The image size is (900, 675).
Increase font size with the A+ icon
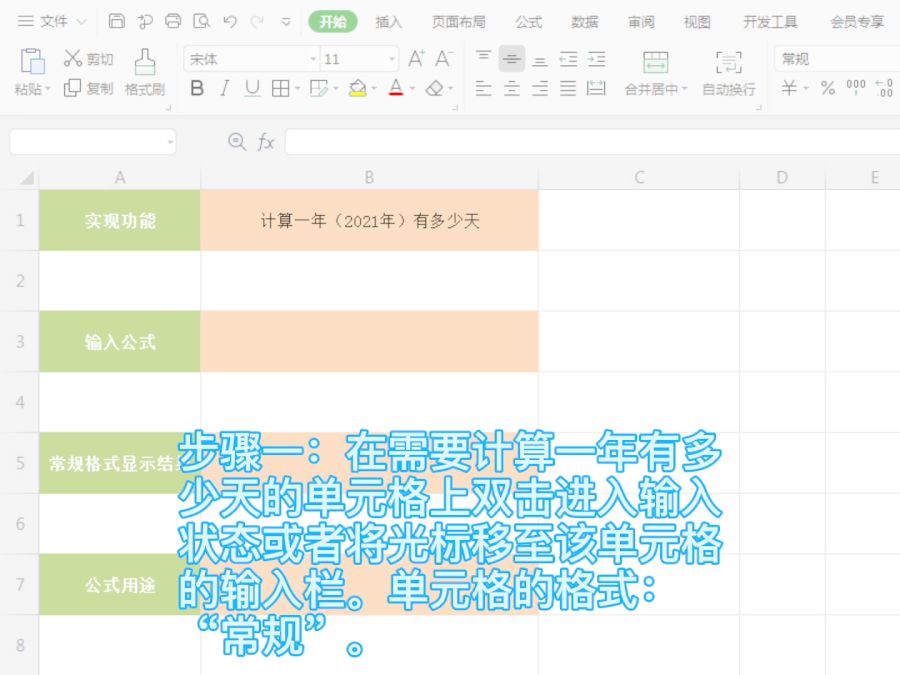click(x=416, y=59)
